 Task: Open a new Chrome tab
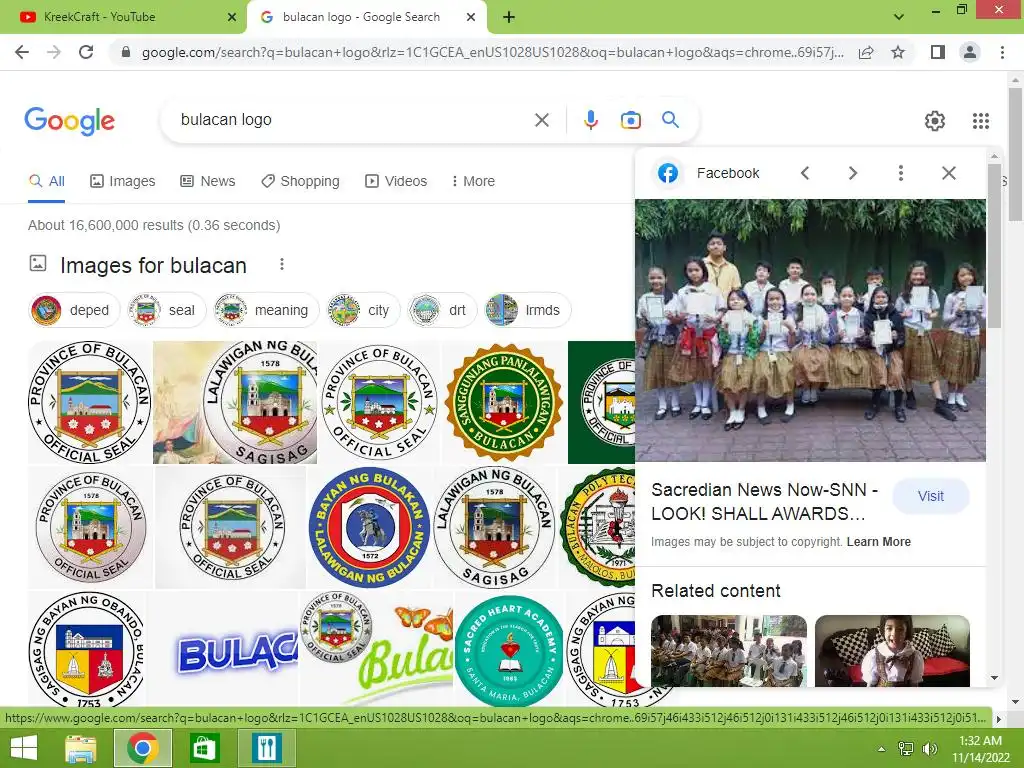point(509,18)
